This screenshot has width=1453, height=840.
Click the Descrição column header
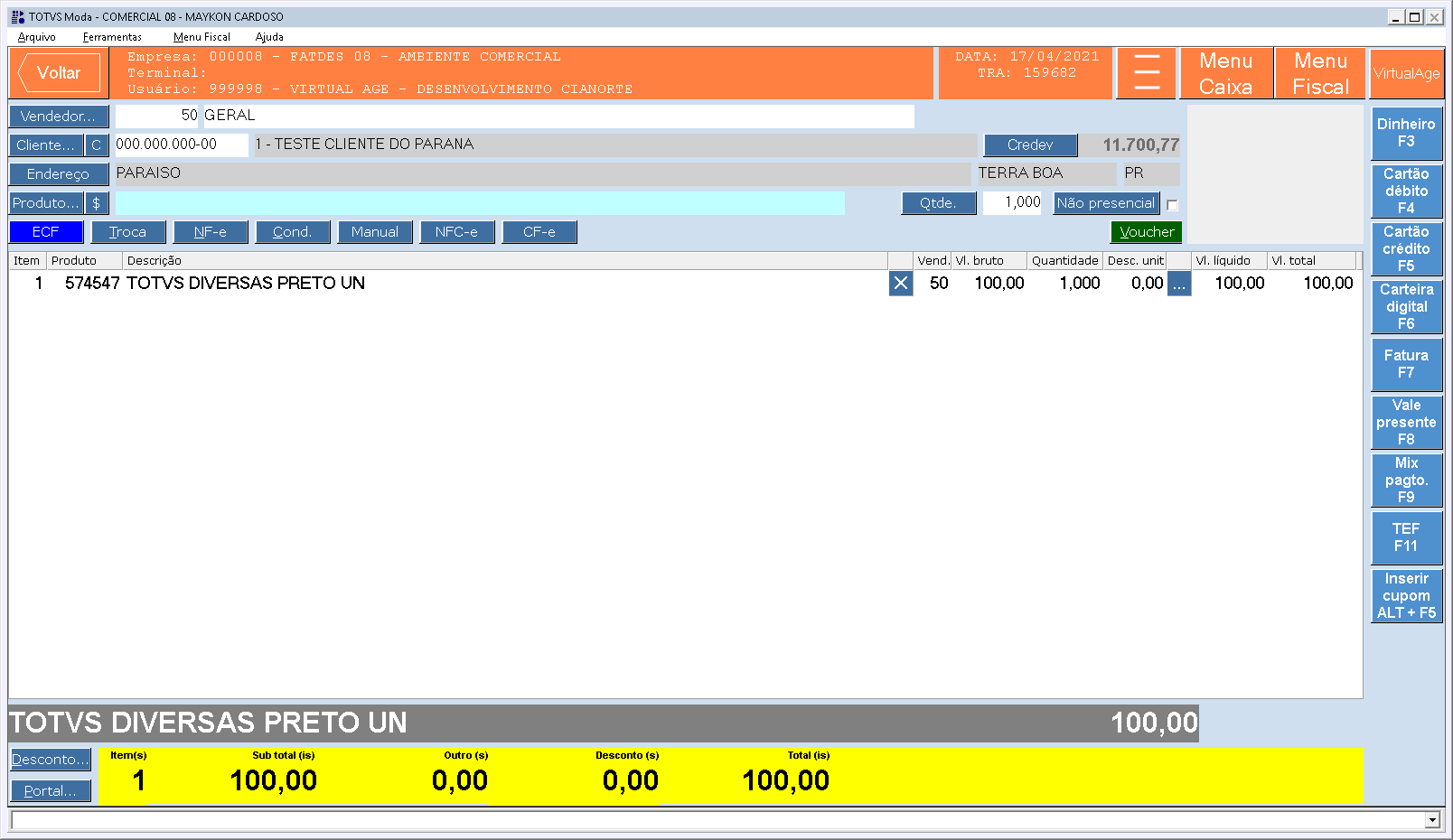point(505,261)
